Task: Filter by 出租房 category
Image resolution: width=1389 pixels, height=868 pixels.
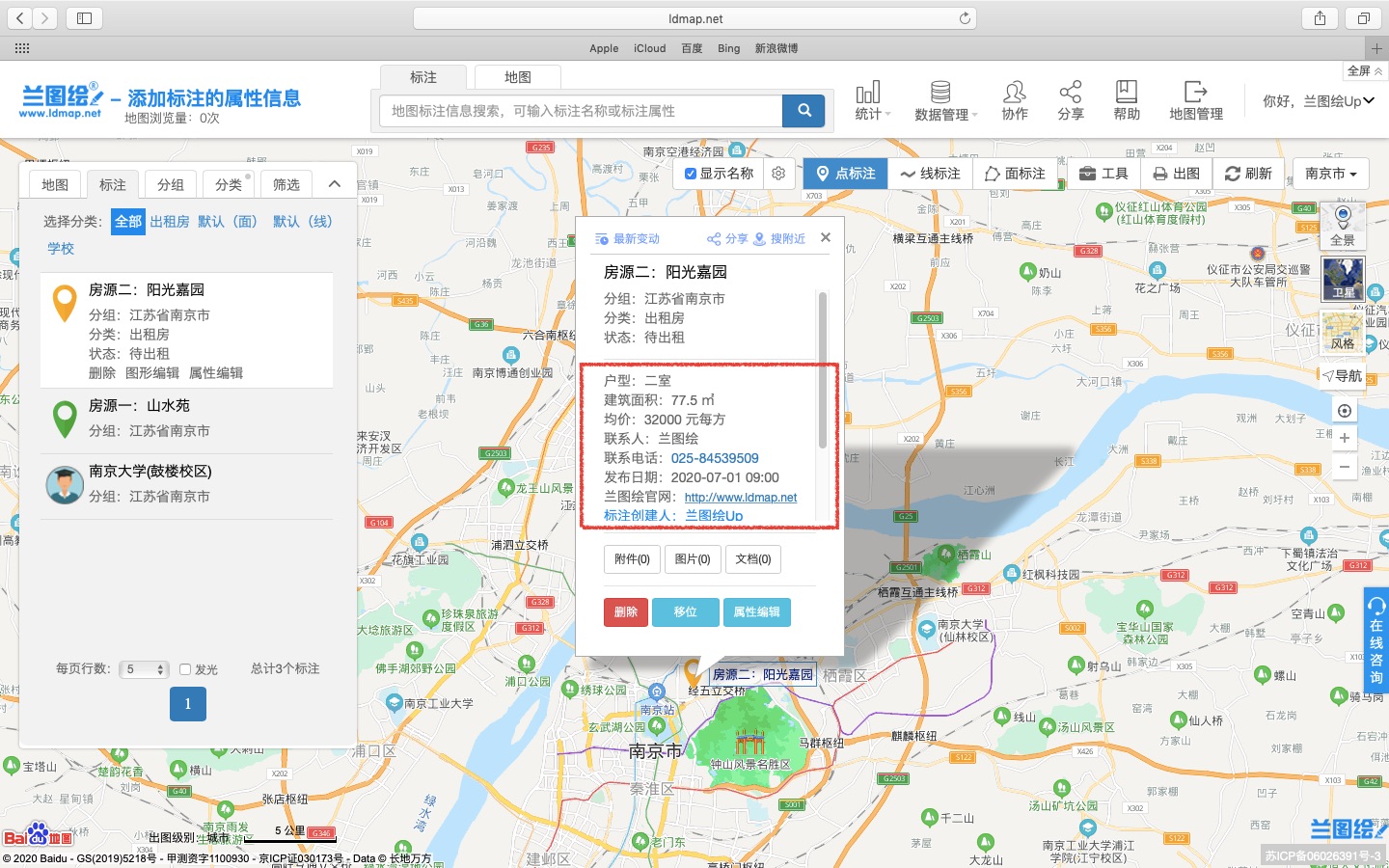Action: click(170, 221)
